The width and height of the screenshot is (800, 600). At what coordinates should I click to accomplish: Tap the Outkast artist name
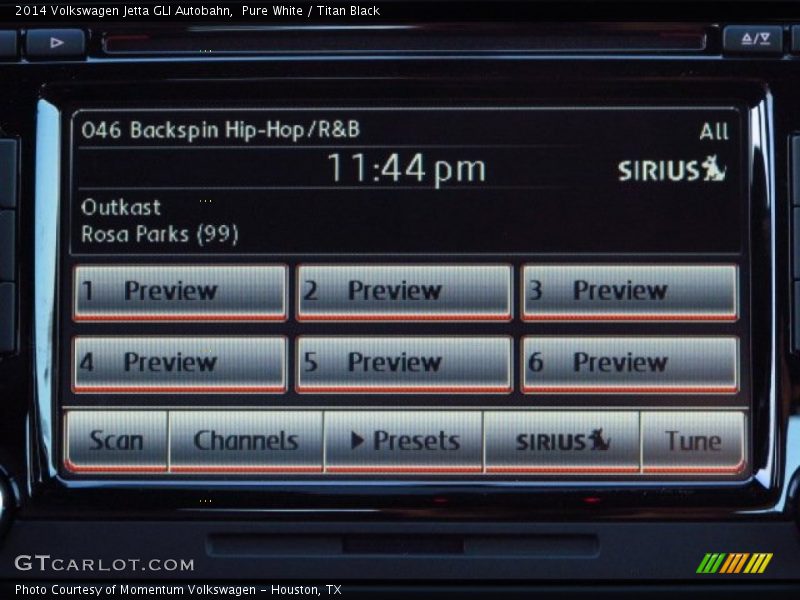pyautogui.click(x=121, y=208)
